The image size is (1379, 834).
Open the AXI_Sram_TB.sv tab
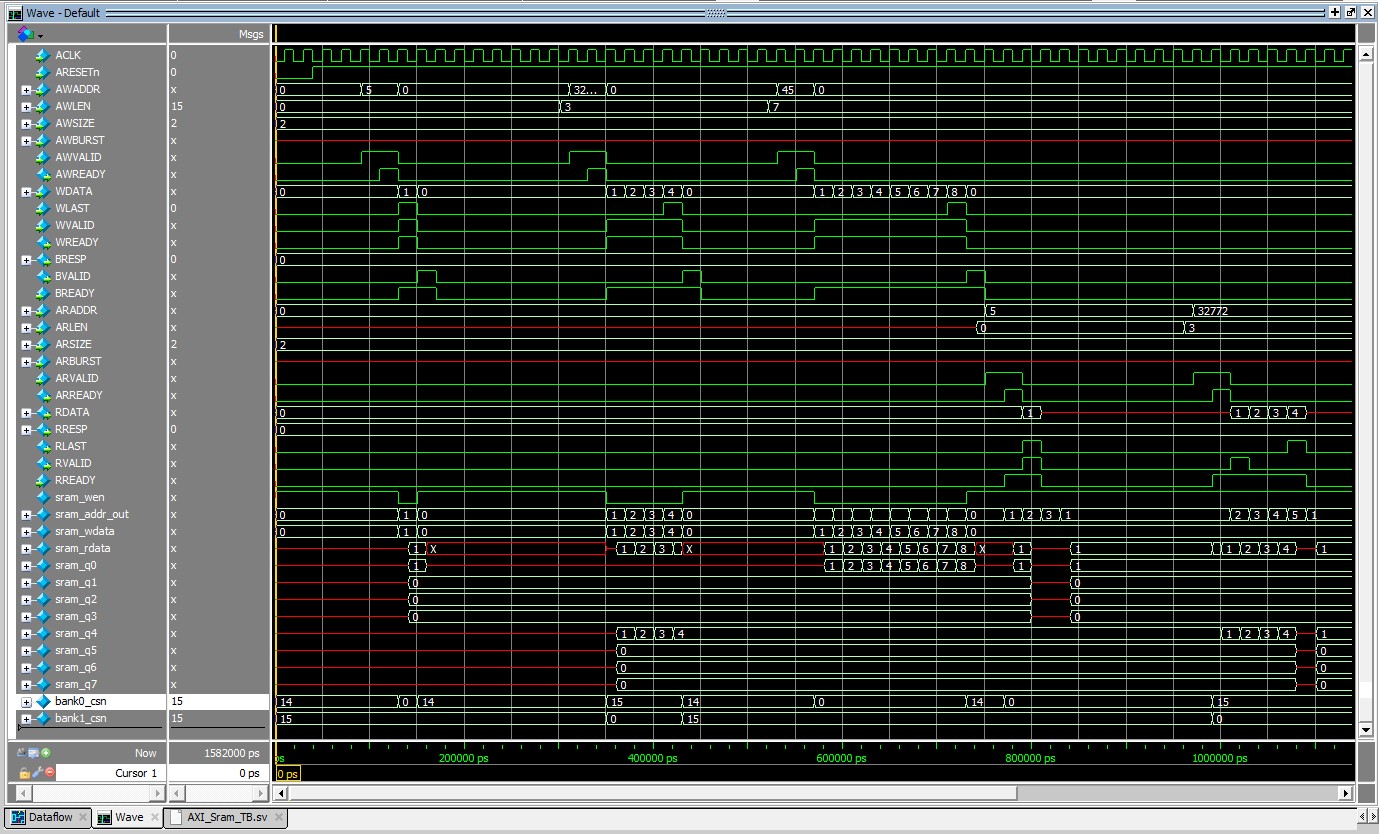225,817
